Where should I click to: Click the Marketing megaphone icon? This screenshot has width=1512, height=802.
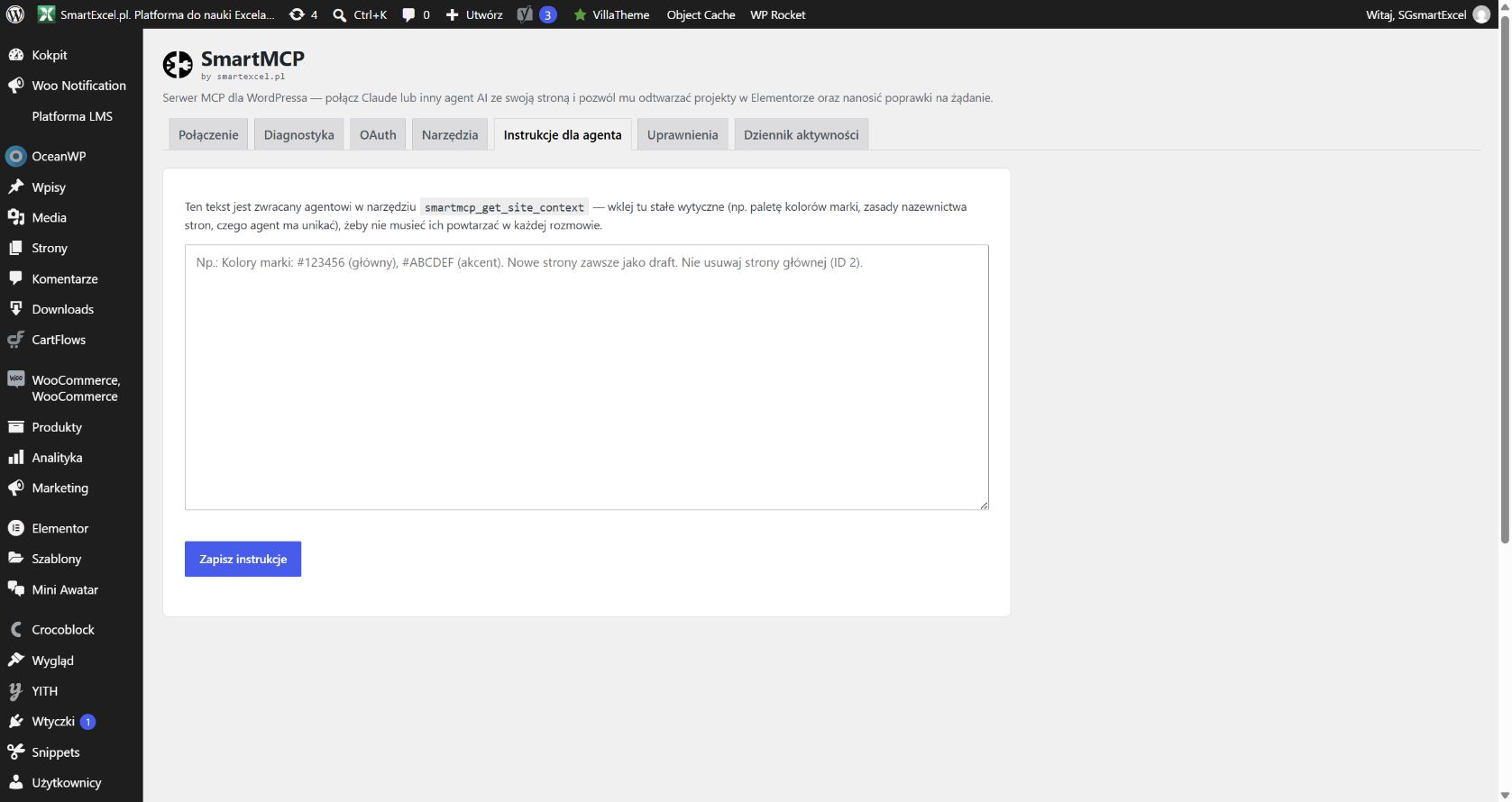click(x=15, y=488)
